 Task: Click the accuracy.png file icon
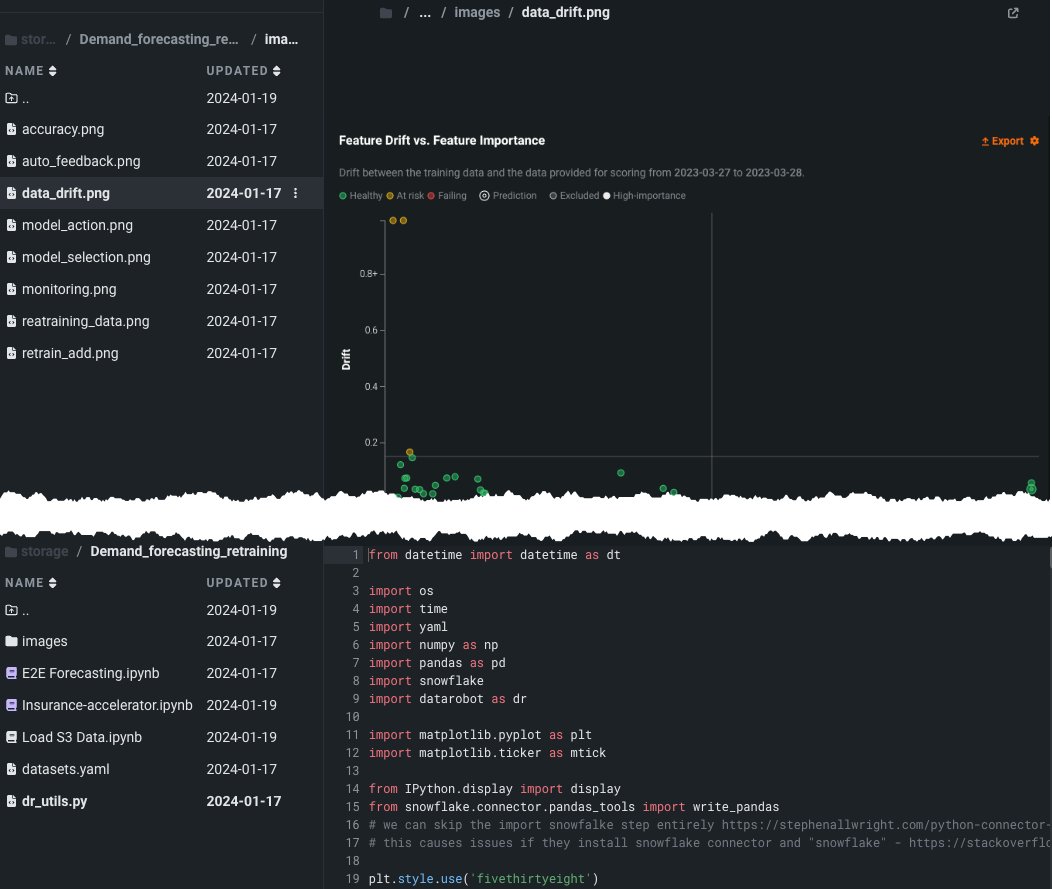click(x=11, y=129)
